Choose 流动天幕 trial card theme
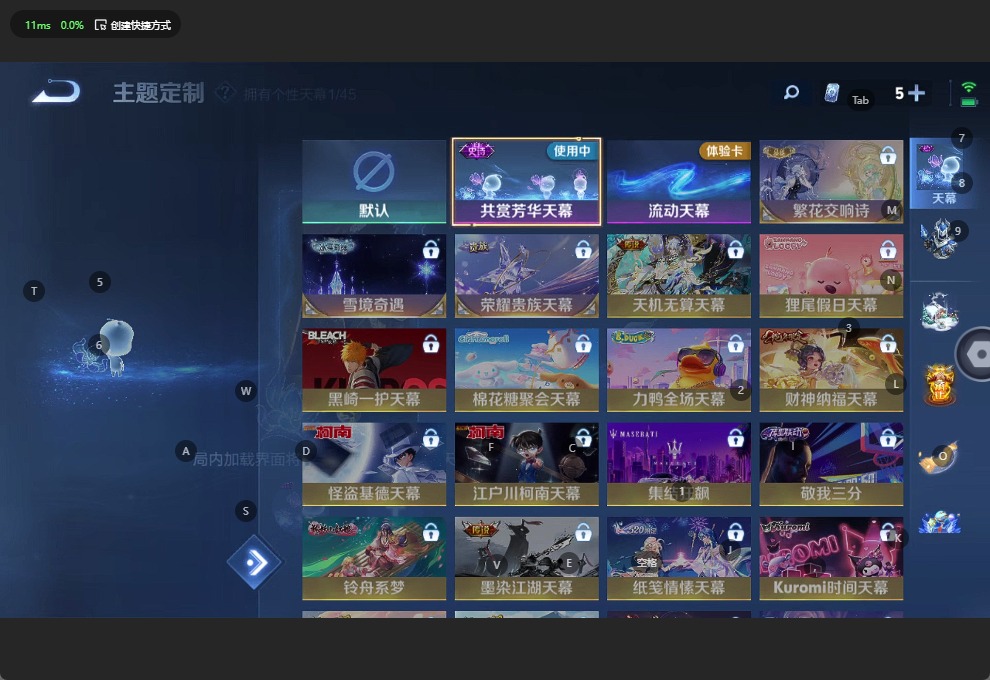990x680 pixels. [679, 182]
